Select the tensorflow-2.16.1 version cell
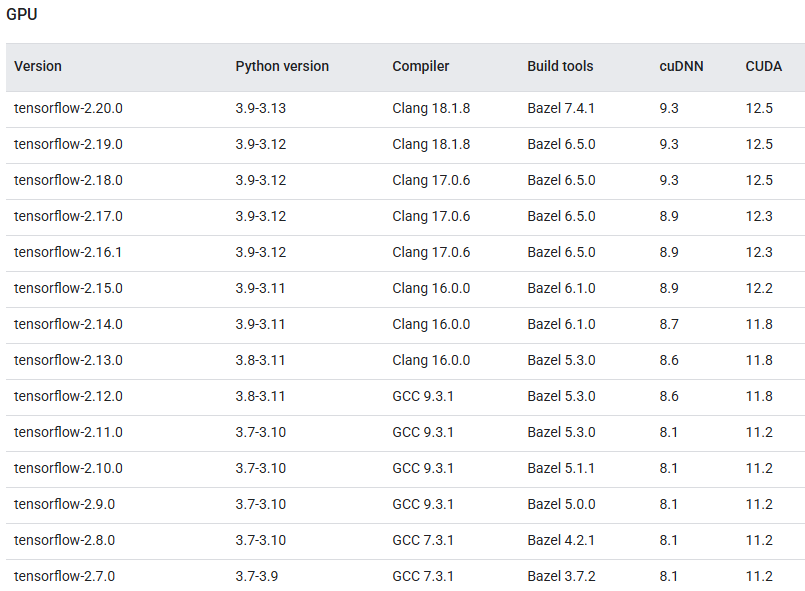The height and width of the screenshot is (591, 805). click(x=68, y=252)
